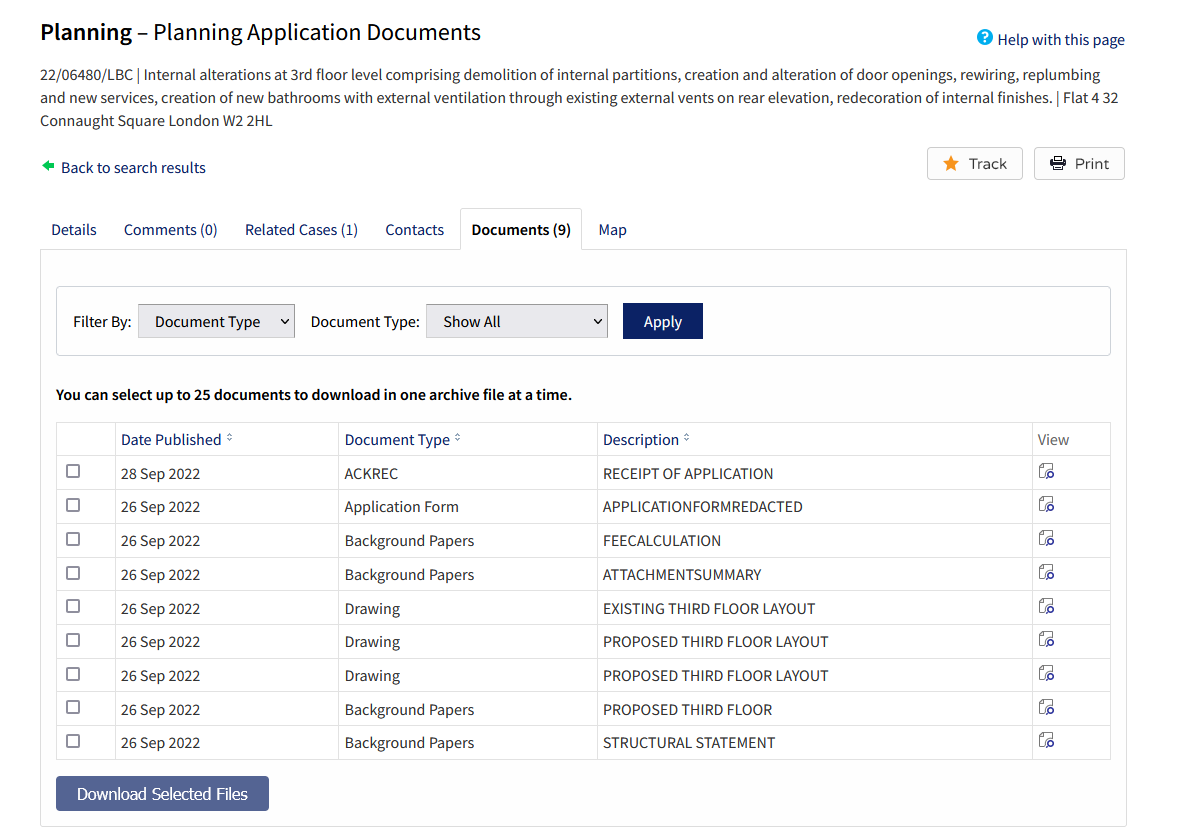Track this planning application

(x=975, y=164)
